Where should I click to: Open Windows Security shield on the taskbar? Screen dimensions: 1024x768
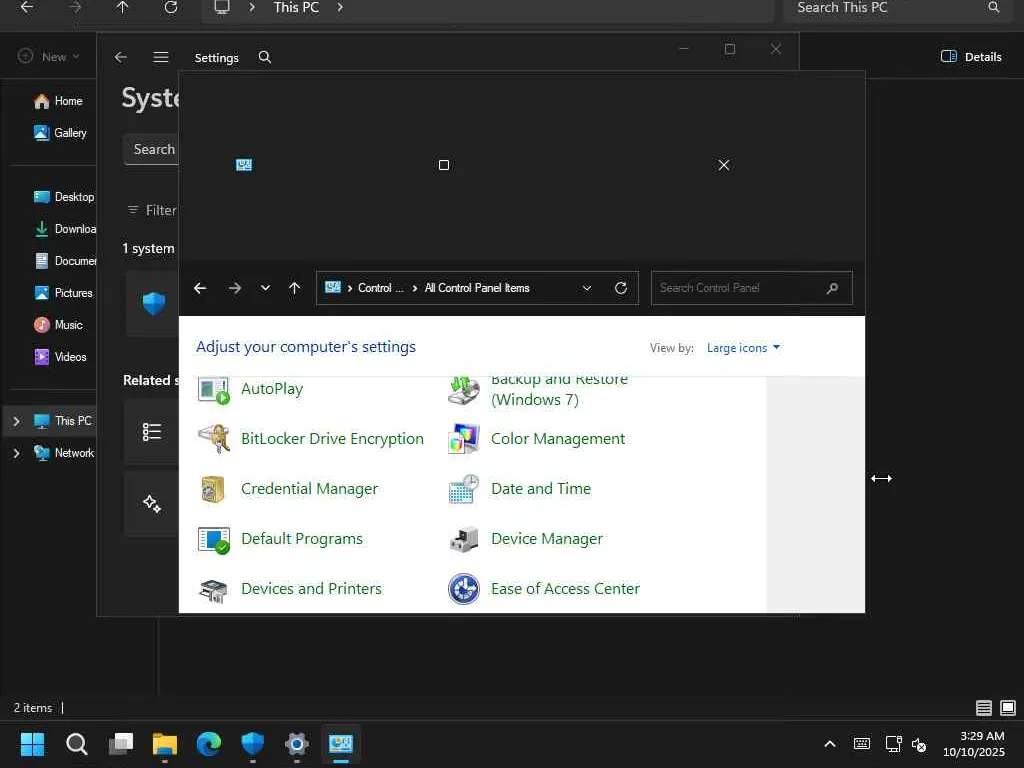[x=253, y=744]
